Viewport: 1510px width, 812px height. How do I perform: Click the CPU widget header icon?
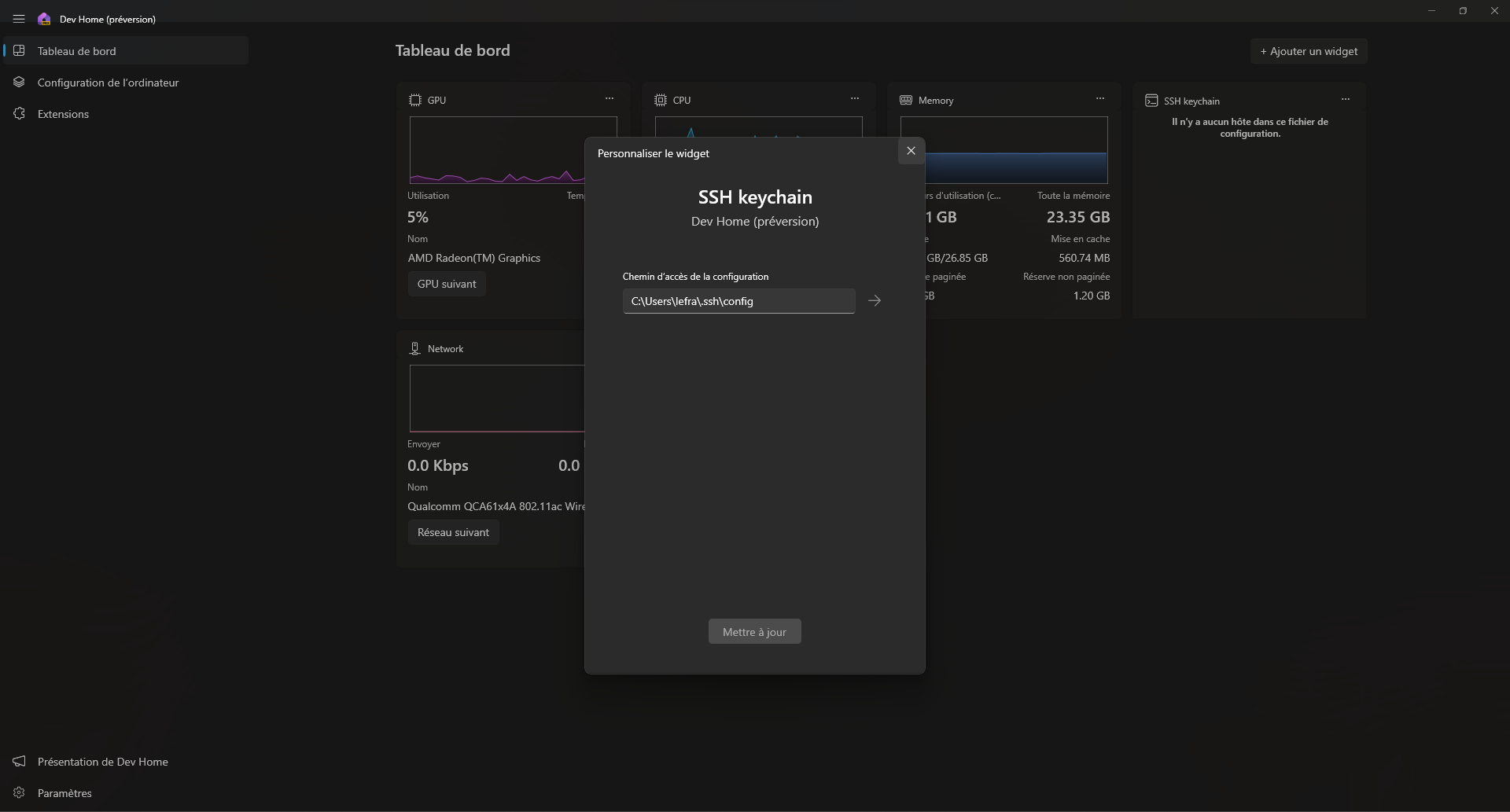click(x=661, y=100)
